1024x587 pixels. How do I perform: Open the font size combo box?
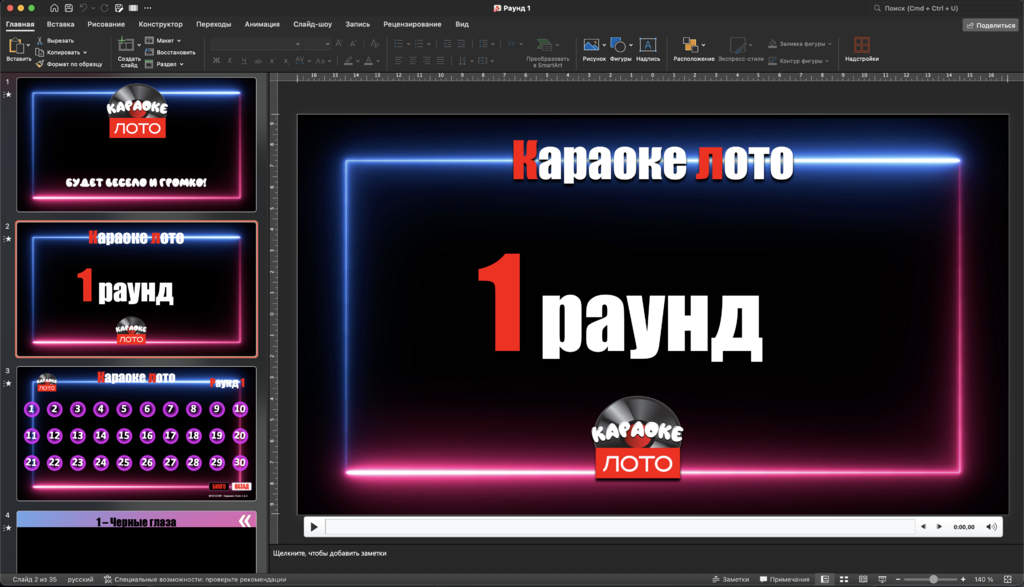click(x=317, y=44)
